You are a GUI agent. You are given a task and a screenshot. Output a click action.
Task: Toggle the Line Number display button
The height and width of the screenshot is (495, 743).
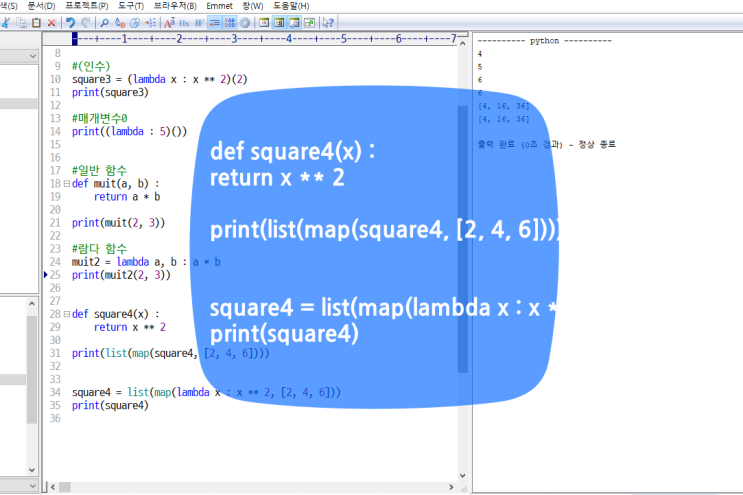(x=230, y=22)
